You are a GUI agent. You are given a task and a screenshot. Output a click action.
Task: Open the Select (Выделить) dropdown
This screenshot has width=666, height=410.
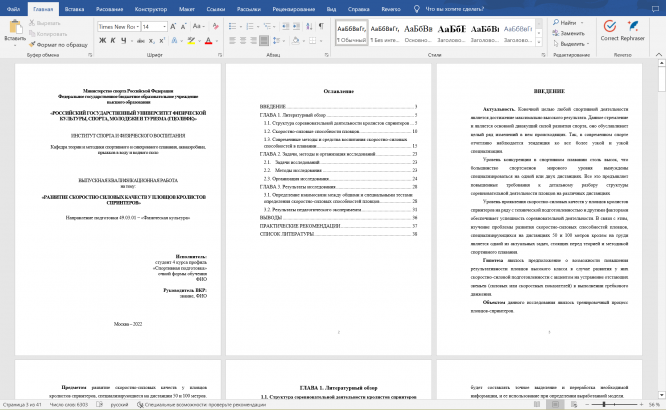pyautogui.click(x=571, y=44)
